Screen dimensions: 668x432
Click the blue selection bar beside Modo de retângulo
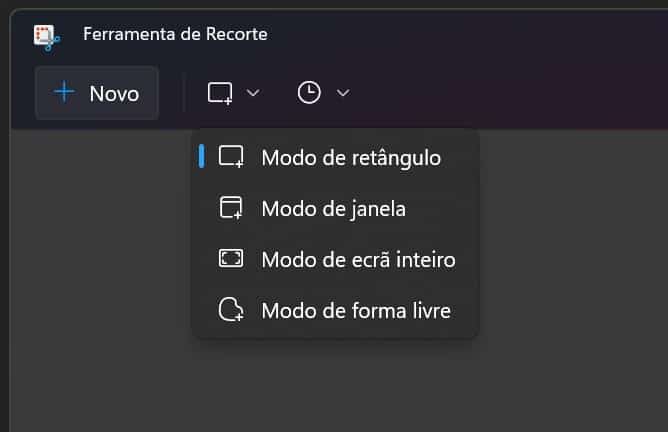pos(202,156)
